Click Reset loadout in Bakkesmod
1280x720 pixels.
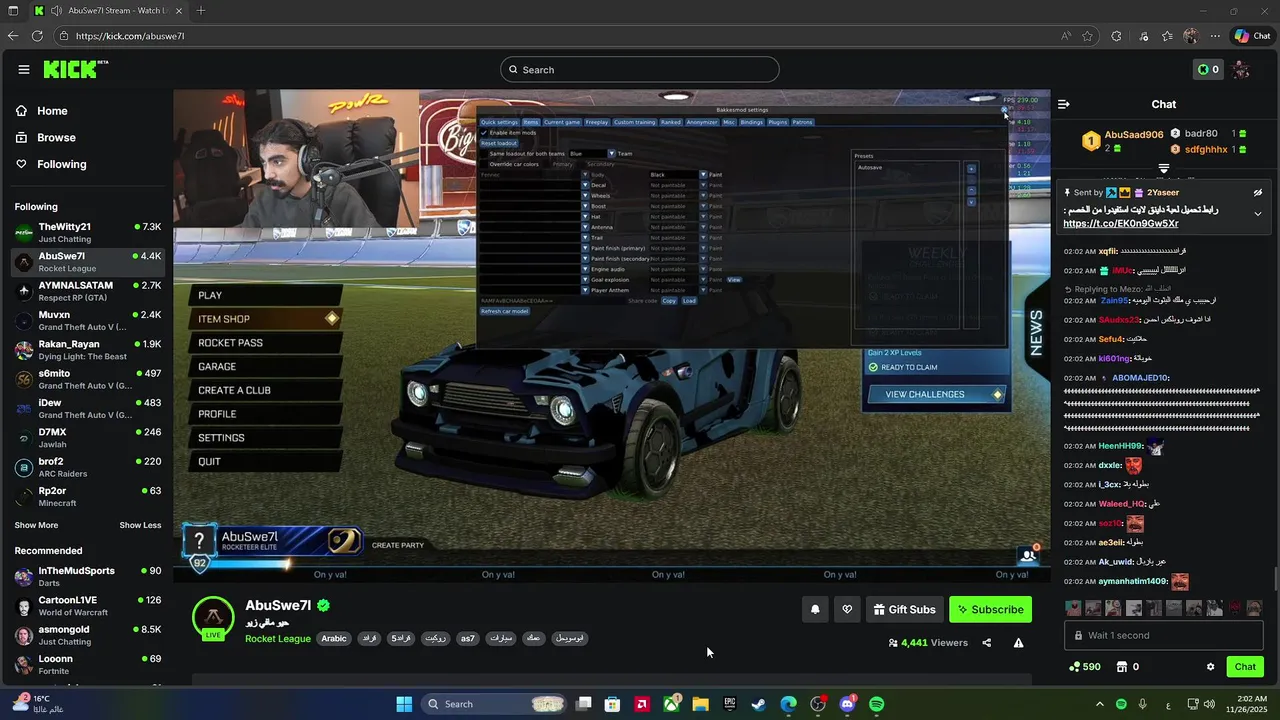(499, 143)
